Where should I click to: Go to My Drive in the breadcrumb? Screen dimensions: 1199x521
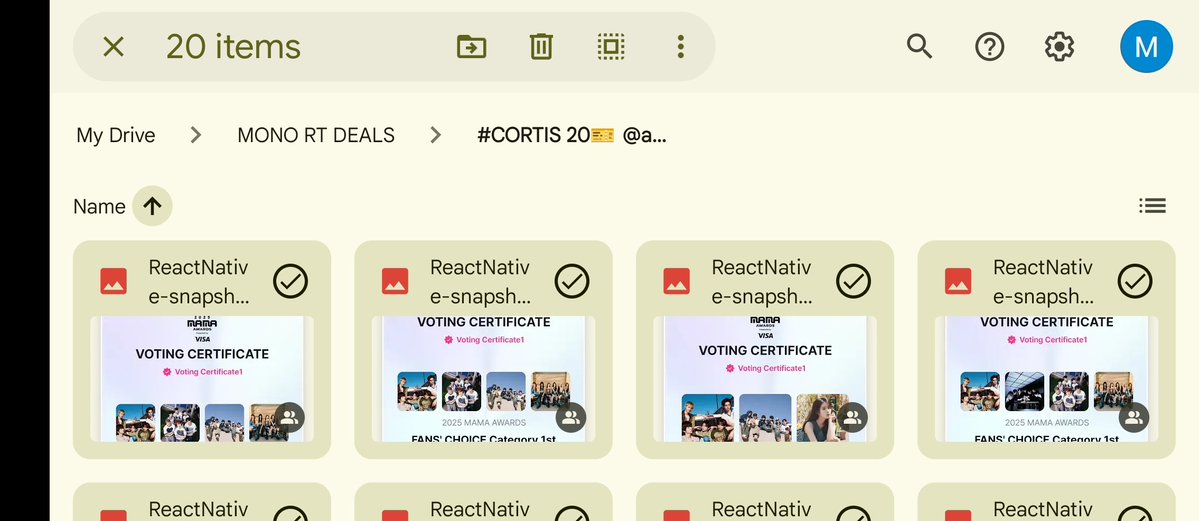(x=115, y=135)
